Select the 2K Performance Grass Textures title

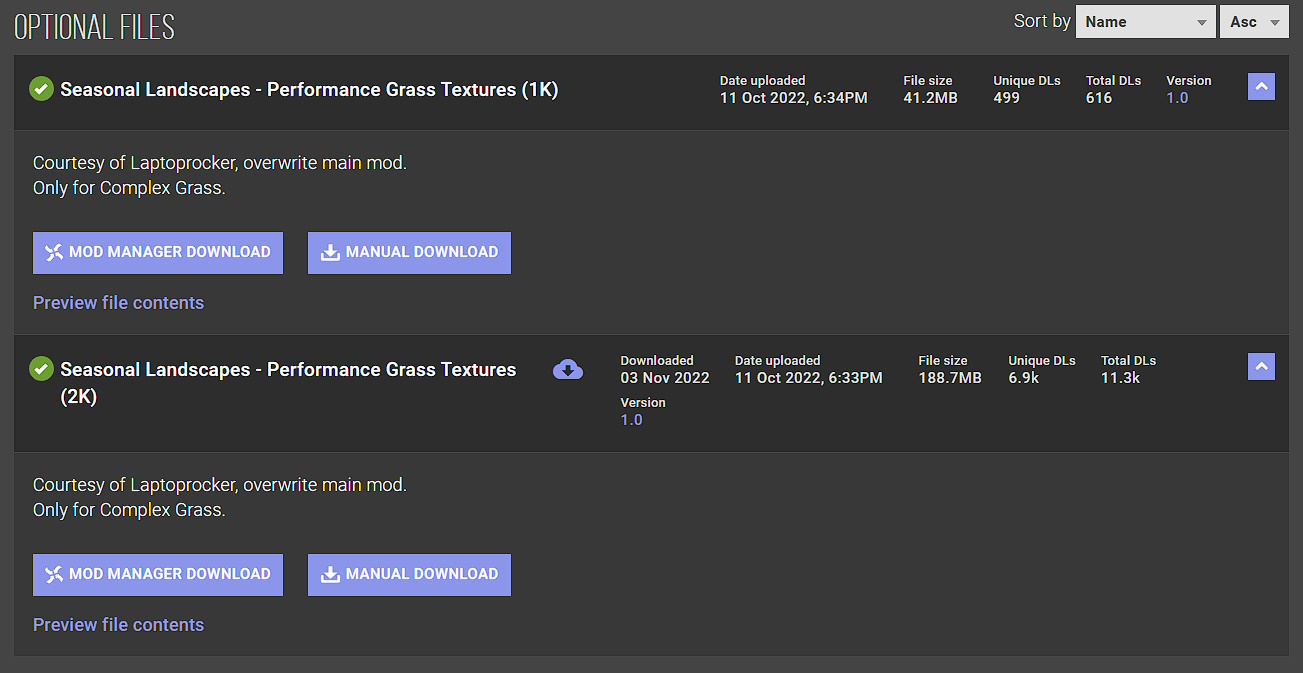tap(288, 383)
